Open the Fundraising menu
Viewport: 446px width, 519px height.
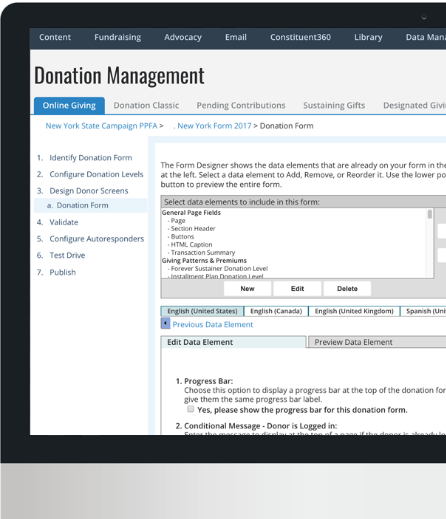pos(117,37)
